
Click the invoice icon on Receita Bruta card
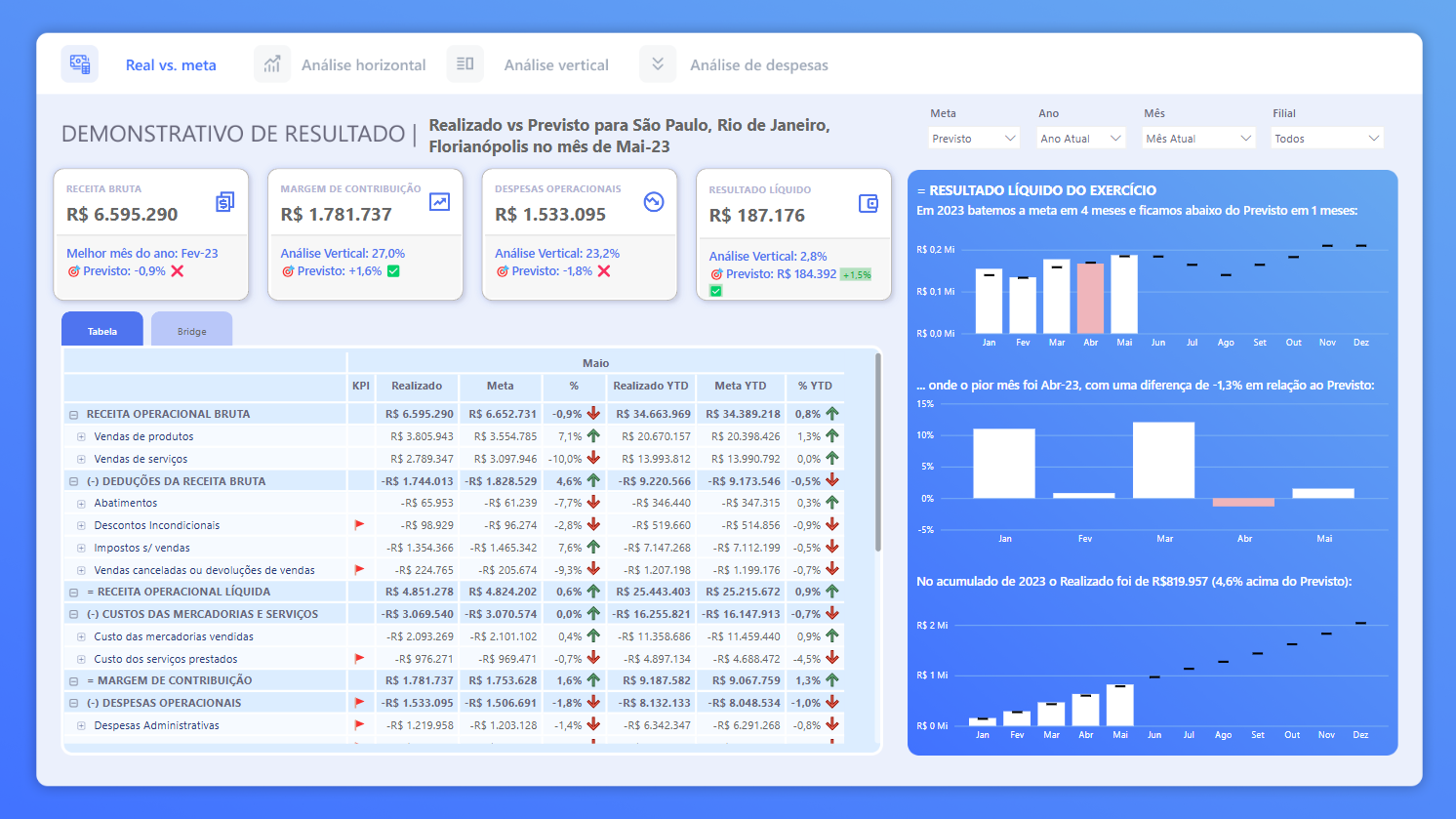tap(224, 202)
